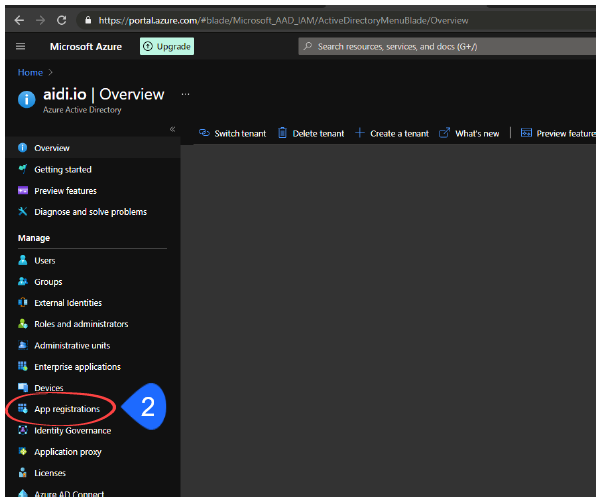The width and height of the screenshot is (598, 499).
Task: Click the Users icon in Manage
Action: tap(23, 260)
